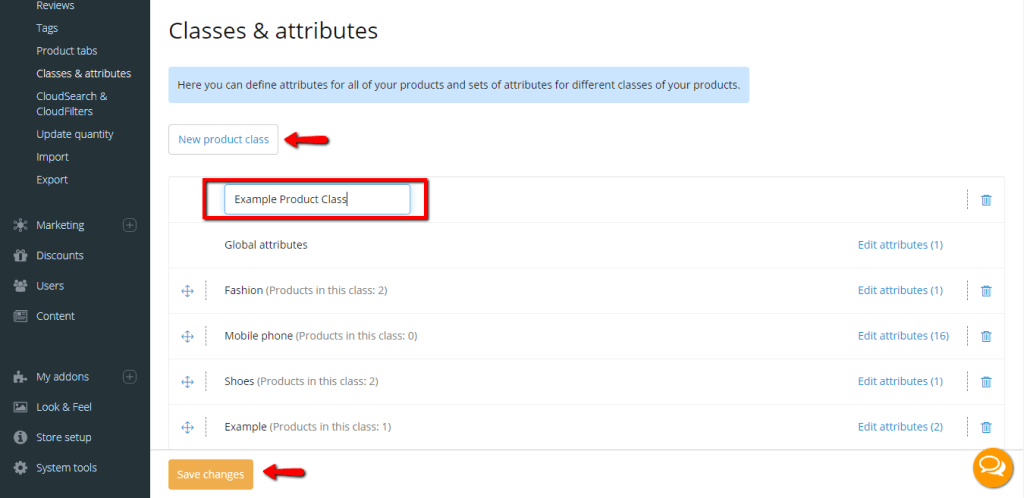The height and width of the screenshot is (498, 1024).
Task: Open CloudSearch & CloudFilters page
Action: 72,104
